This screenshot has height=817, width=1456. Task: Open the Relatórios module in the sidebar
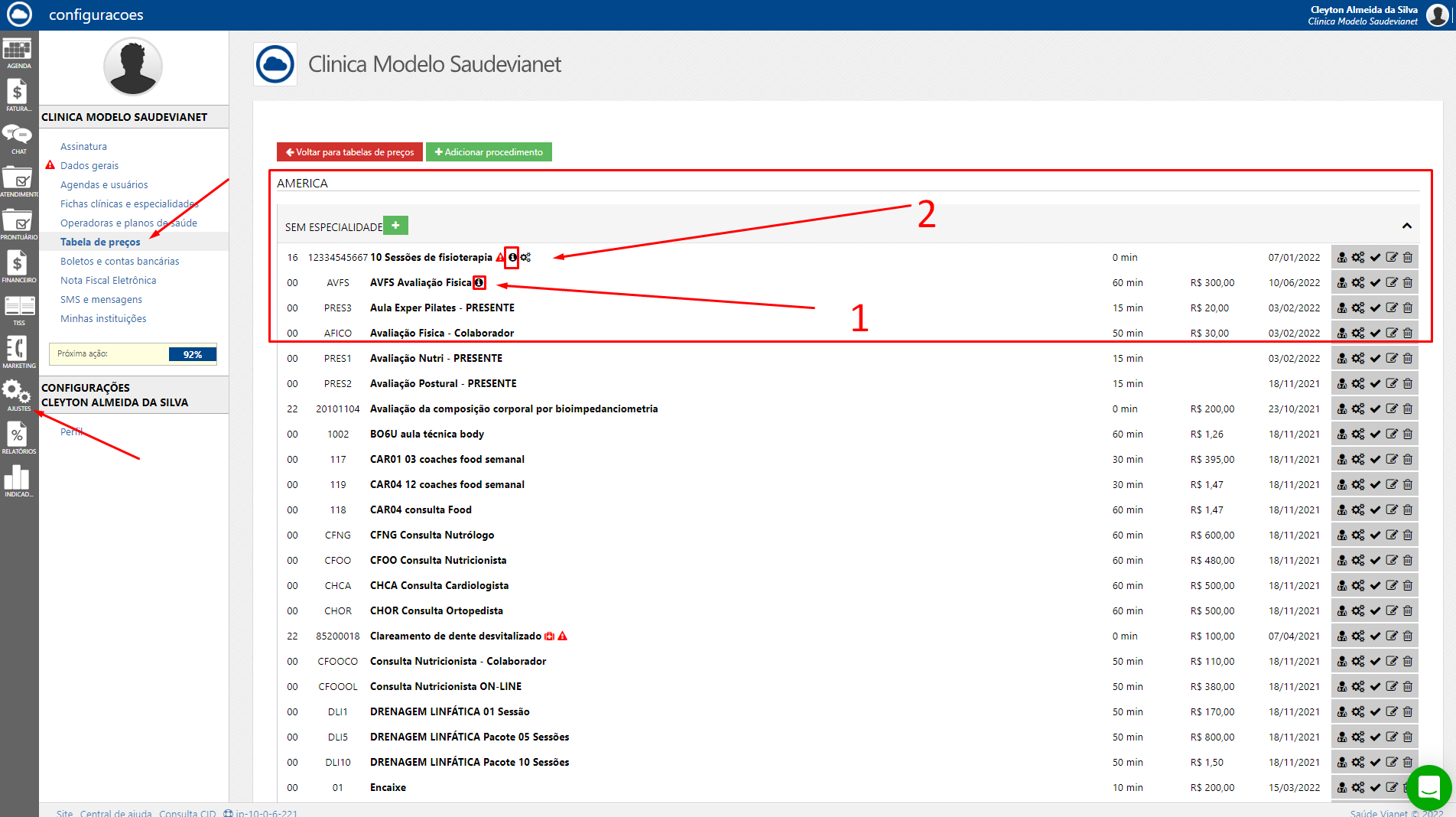(18, 439)
